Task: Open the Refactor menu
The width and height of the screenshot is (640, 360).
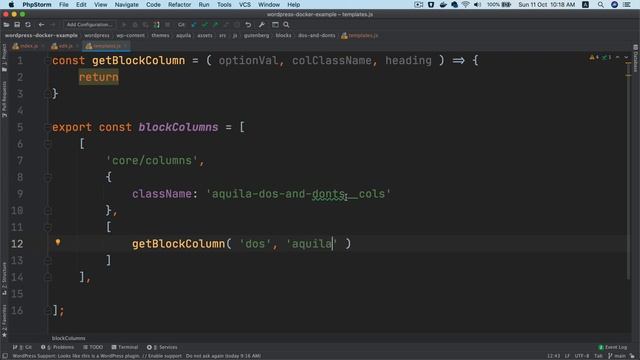Action: 179,4
